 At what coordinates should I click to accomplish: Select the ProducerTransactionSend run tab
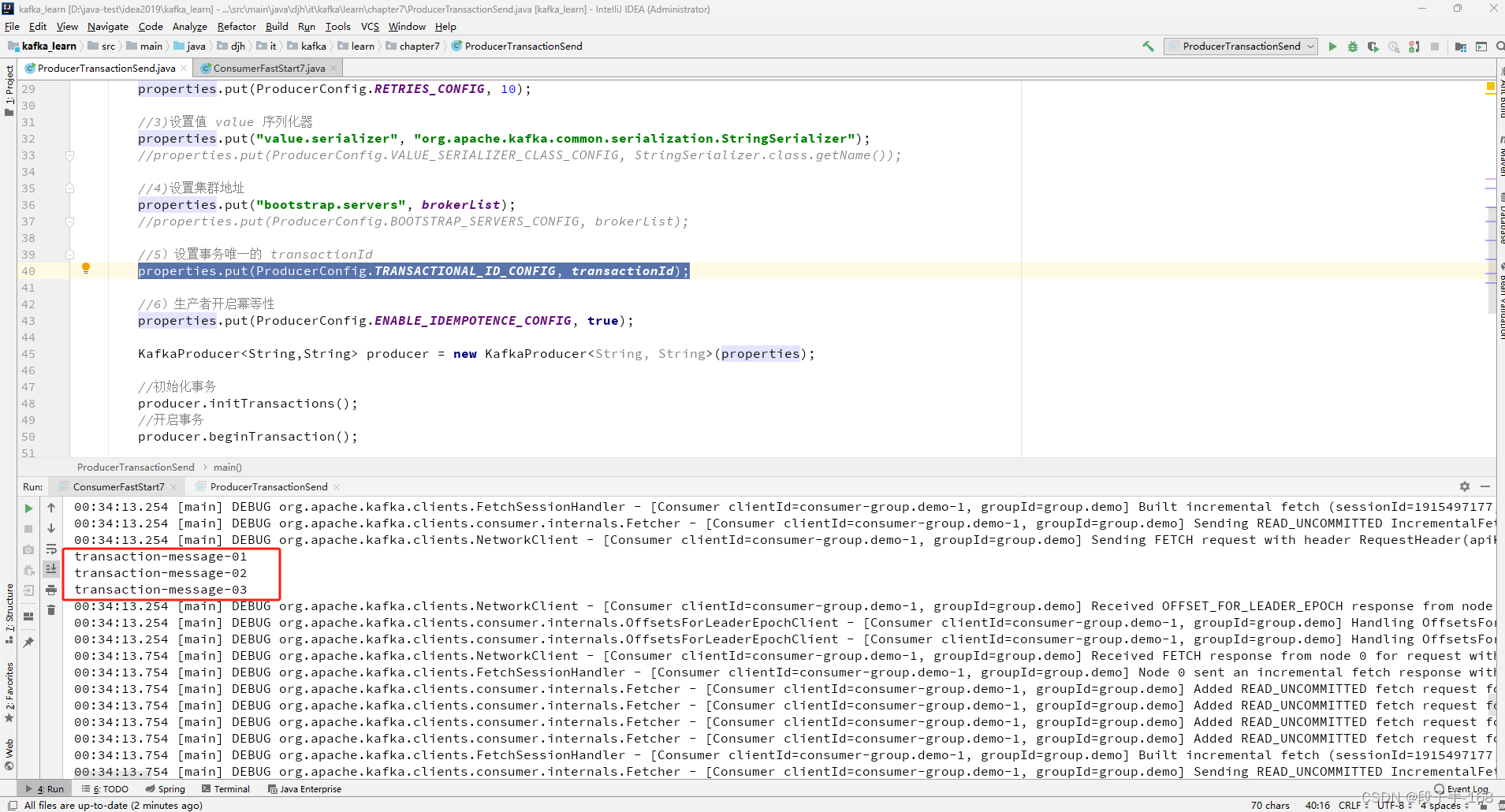coord(268,486)
